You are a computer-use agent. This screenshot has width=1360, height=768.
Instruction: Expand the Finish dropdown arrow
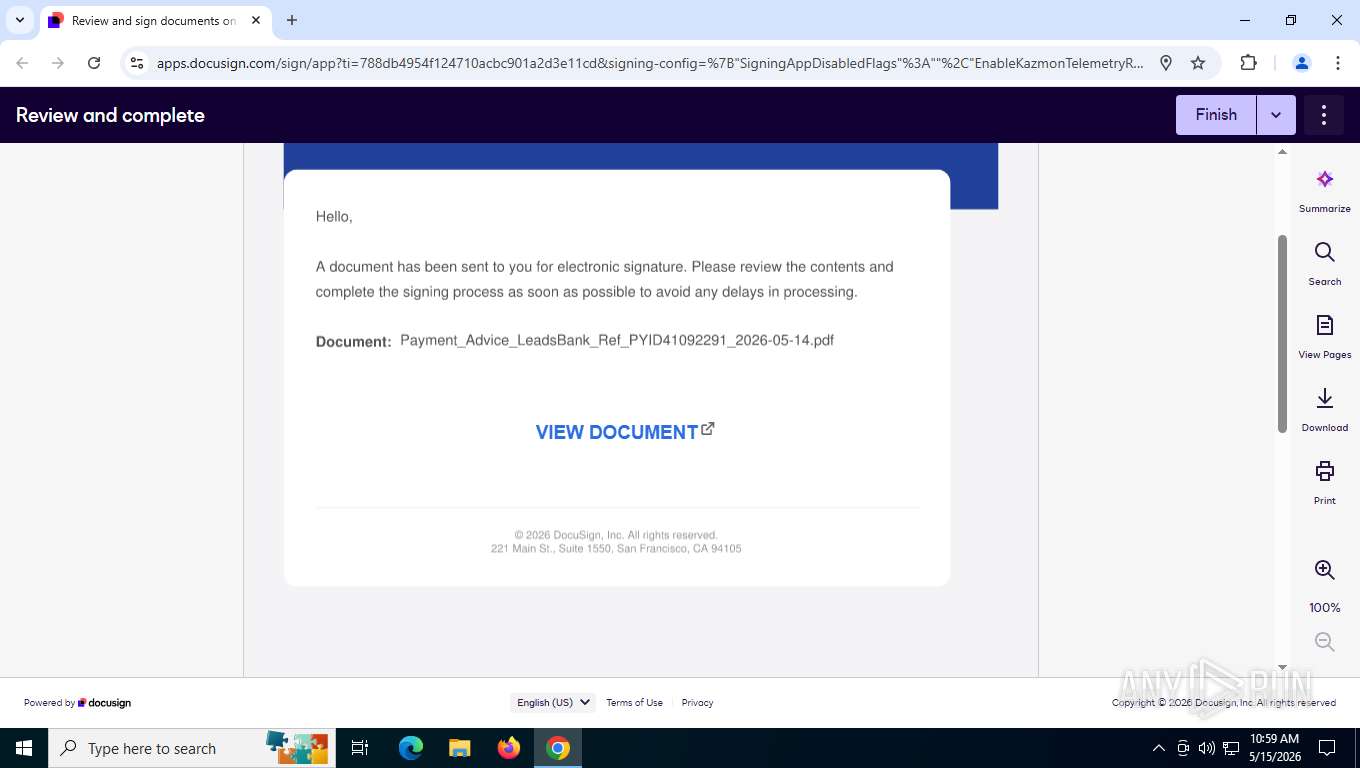coord(1276,115)
